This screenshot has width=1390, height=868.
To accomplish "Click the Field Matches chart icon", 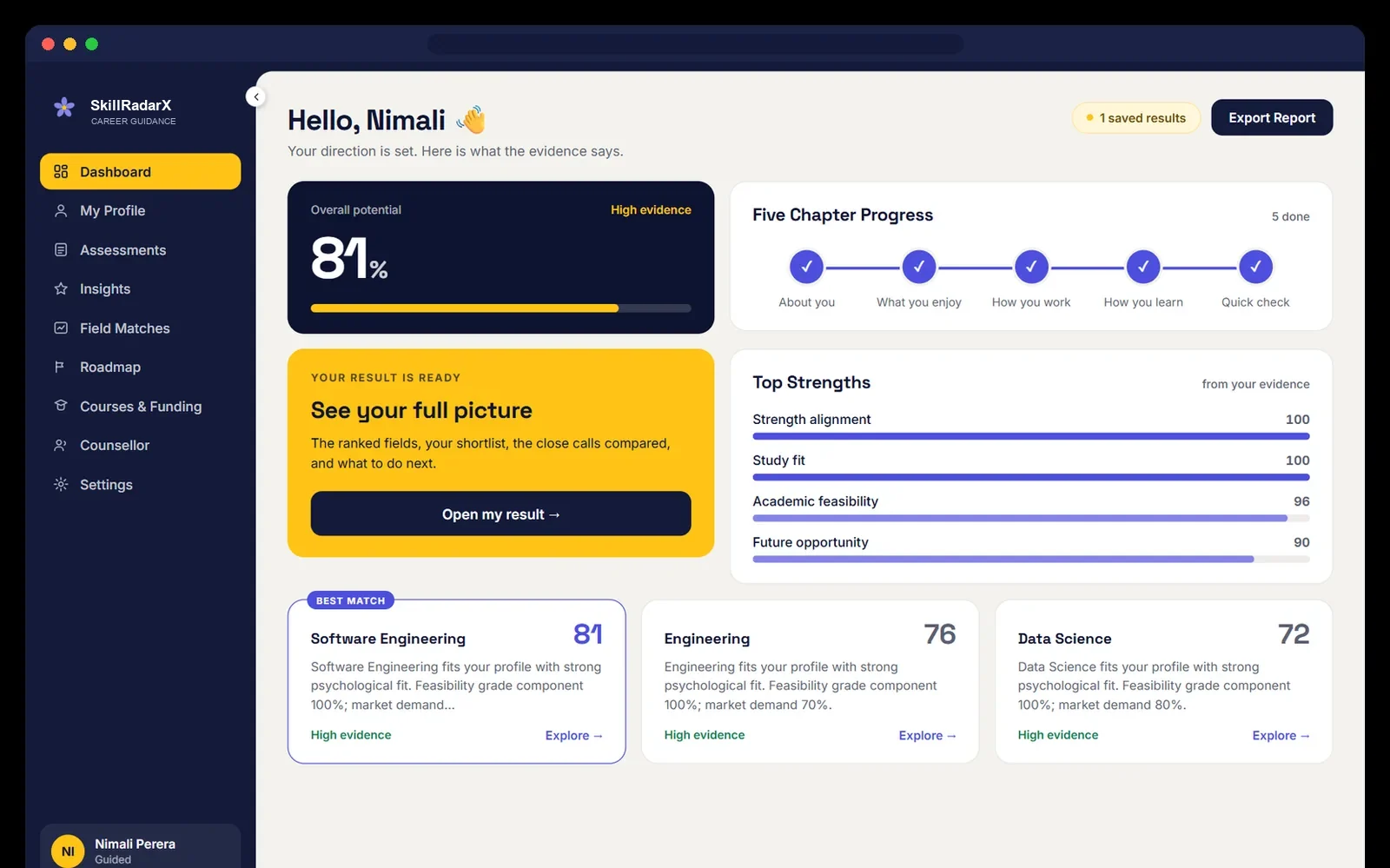I will (61, 328).
